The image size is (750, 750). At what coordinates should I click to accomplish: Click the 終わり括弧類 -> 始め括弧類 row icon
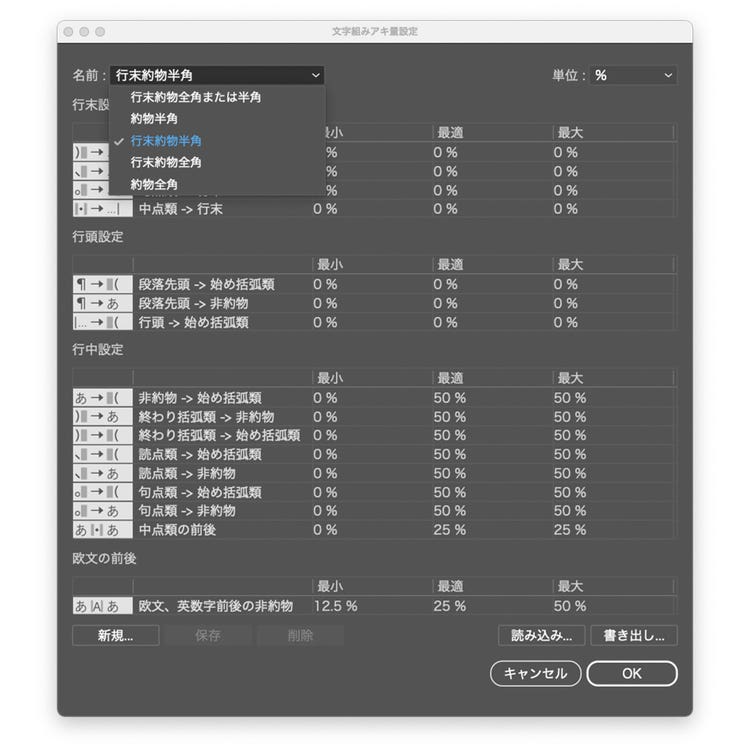click(102, 435)
